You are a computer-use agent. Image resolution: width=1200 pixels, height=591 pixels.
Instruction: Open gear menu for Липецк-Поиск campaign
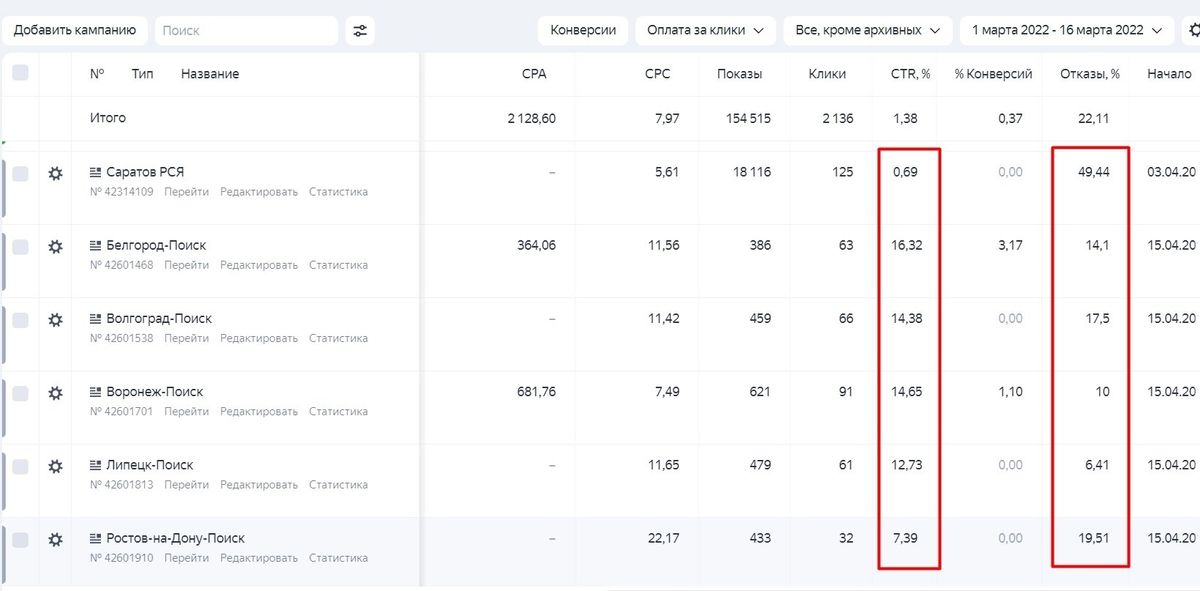pos(55,466)
